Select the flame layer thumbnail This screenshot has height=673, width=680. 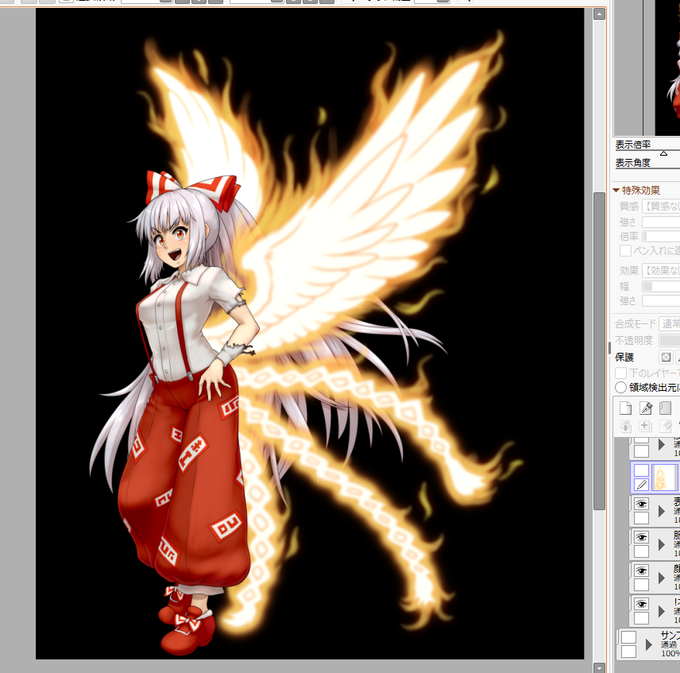[663, 477]
